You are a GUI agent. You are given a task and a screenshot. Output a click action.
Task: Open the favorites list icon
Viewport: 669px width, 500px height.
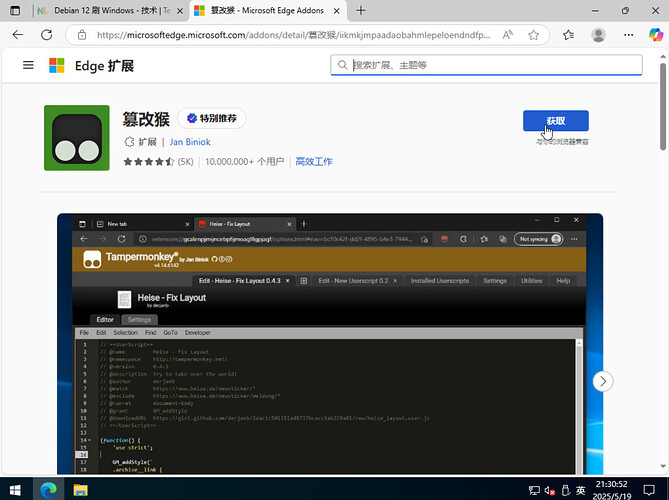568,35
